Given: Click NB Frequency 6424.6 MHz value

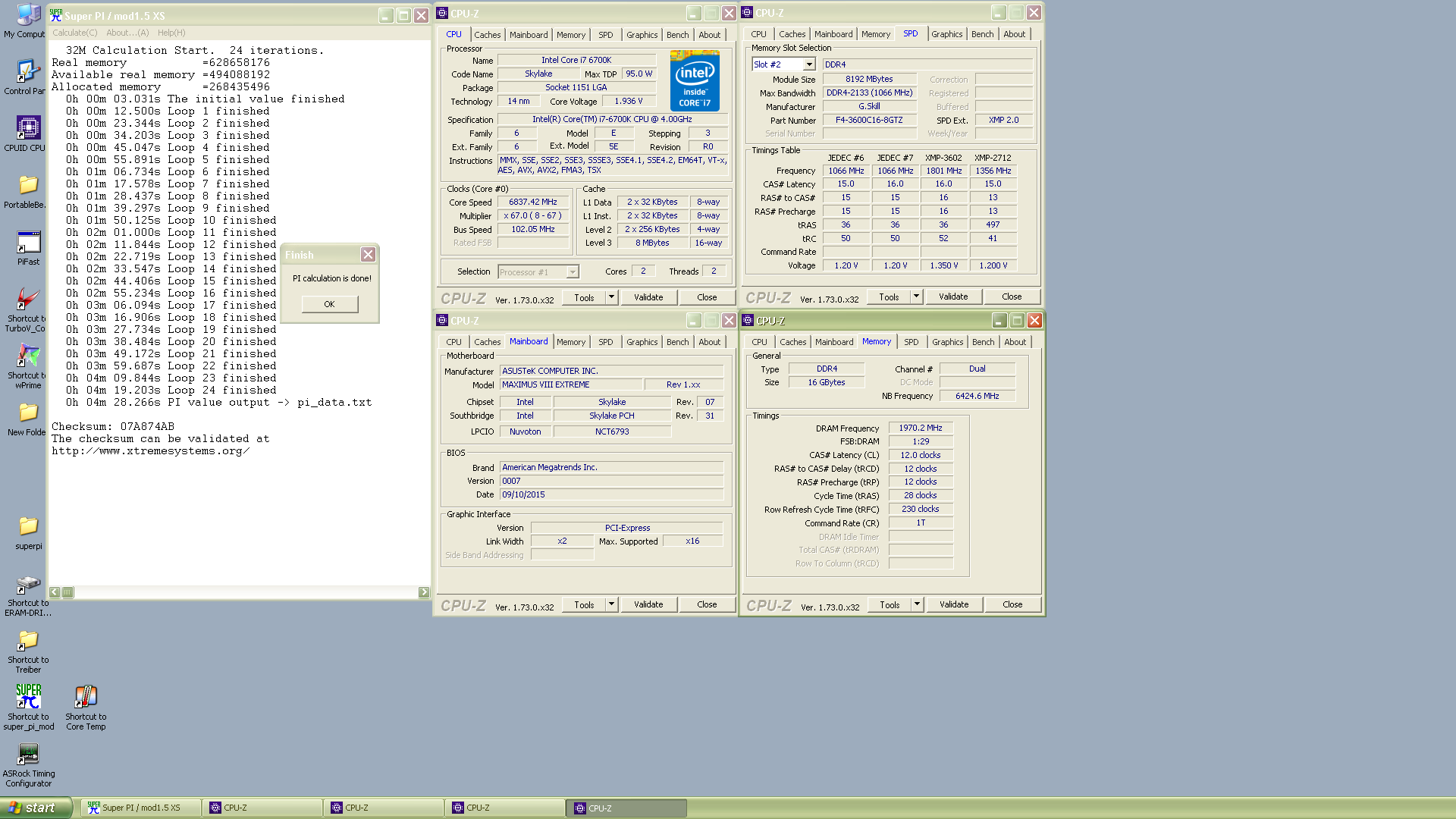Looking at the screenshot, I should tap(977, 396).
